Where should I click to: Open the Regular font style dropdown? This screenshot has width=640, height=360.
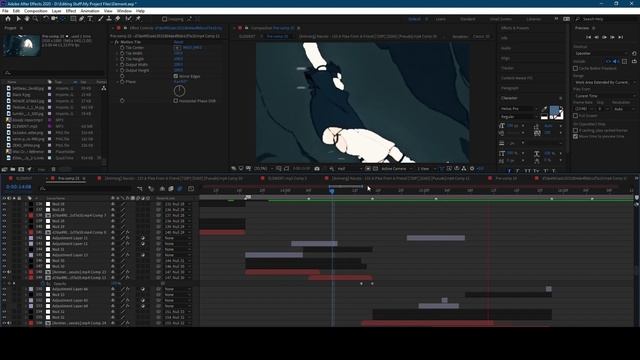(518, 117)
